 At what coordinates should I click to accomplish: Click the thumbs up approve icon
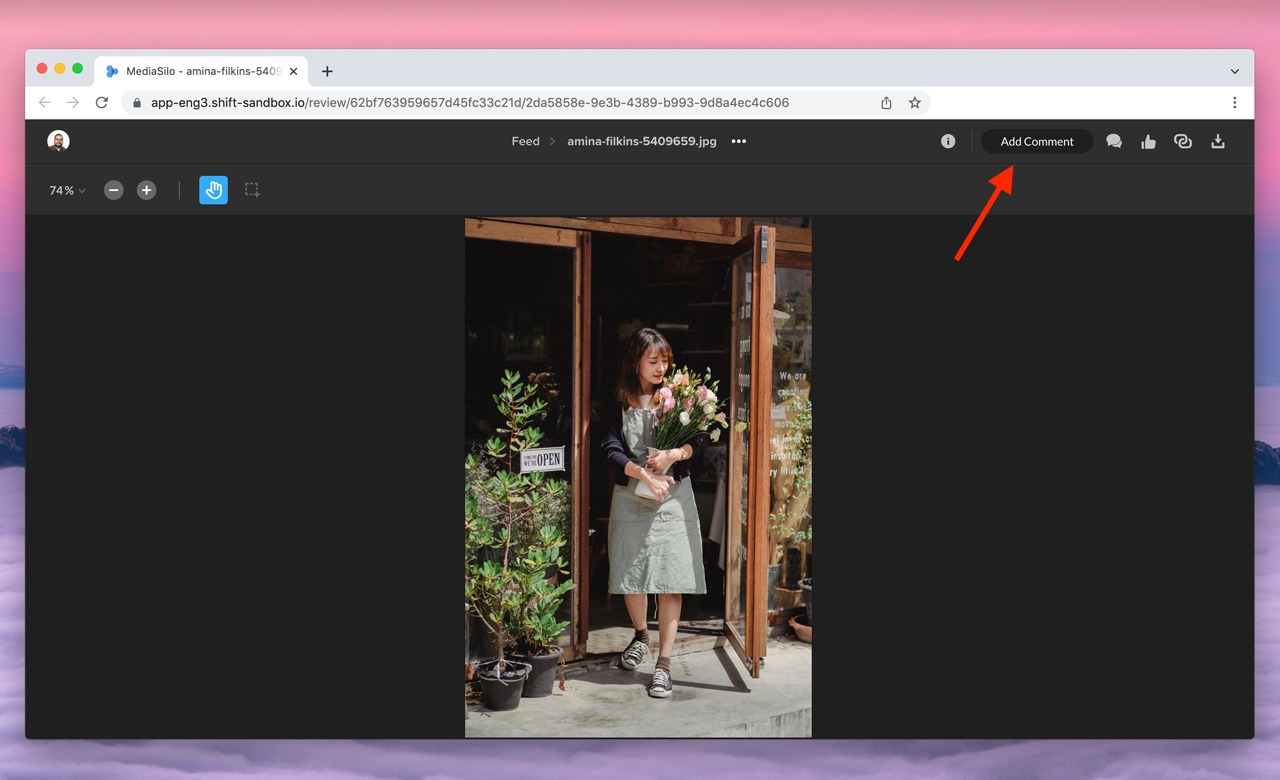point(1148,142)
